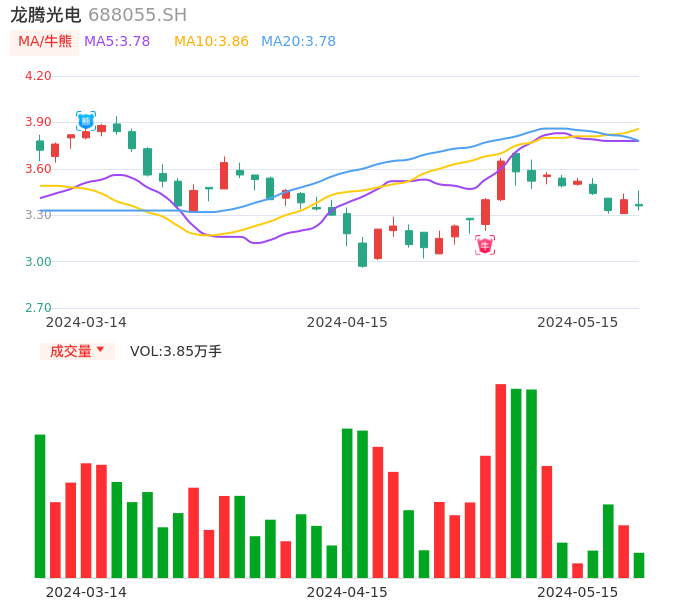Click 2024-05-15 date under the volume chart
This screenshot has height=606, width=686.
pyautogui.click(x=578, y=592)
